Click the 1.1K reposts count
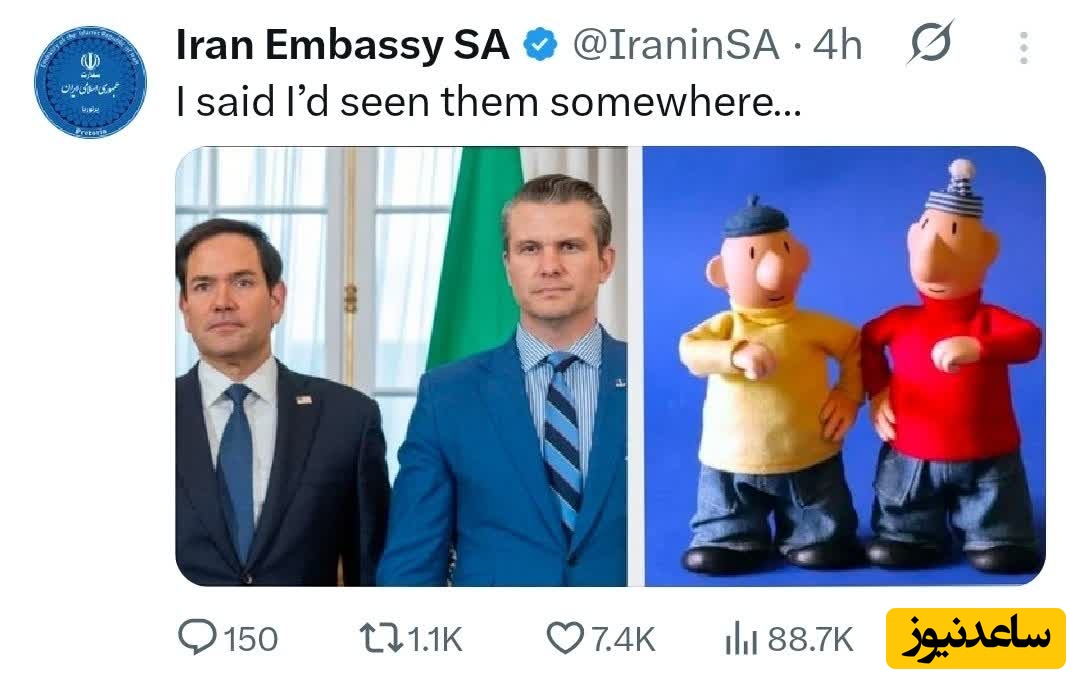 [436, 639]
